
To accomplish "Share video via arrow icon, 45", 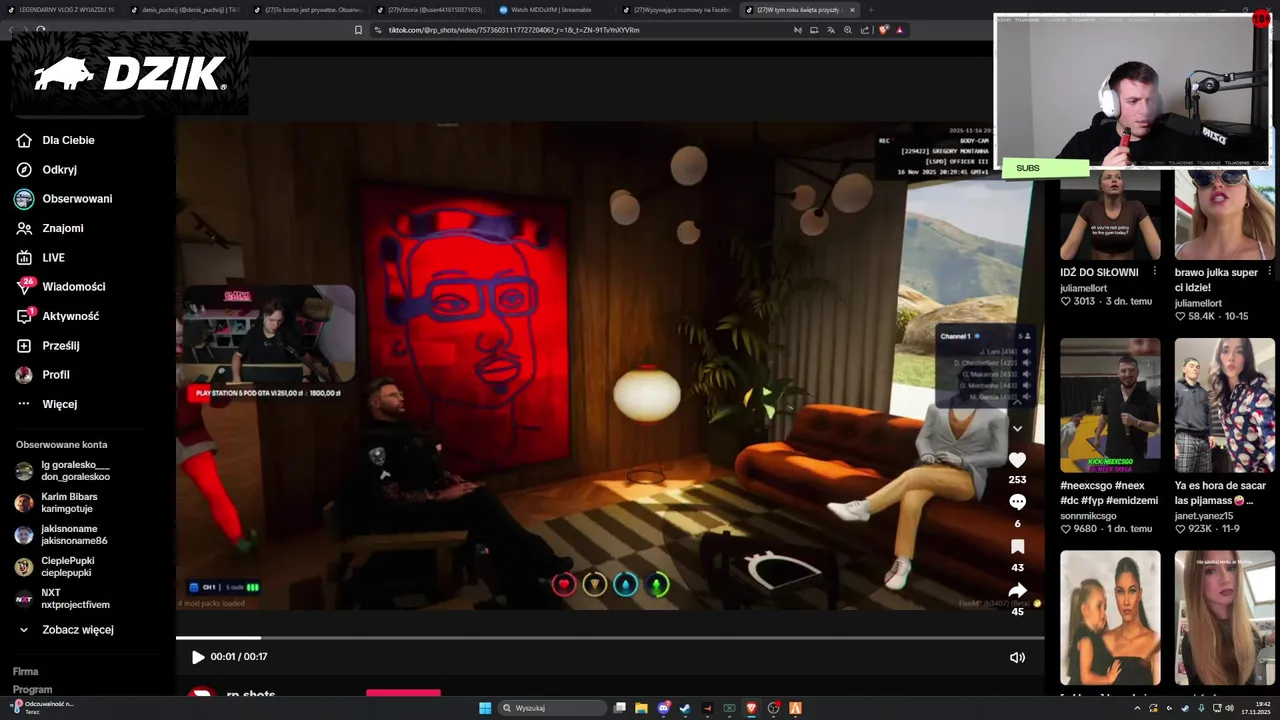I will (1017, 590).
